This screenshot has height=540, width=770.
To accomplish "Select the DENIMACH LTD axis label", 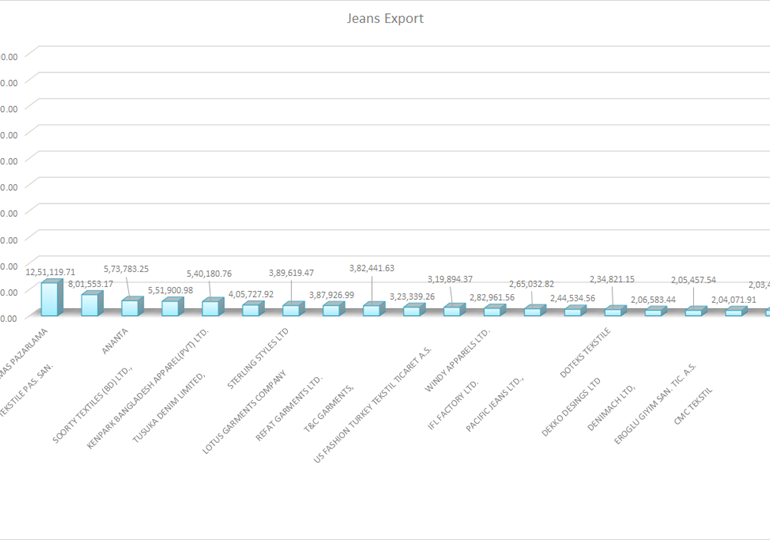I will click(612, 407).
